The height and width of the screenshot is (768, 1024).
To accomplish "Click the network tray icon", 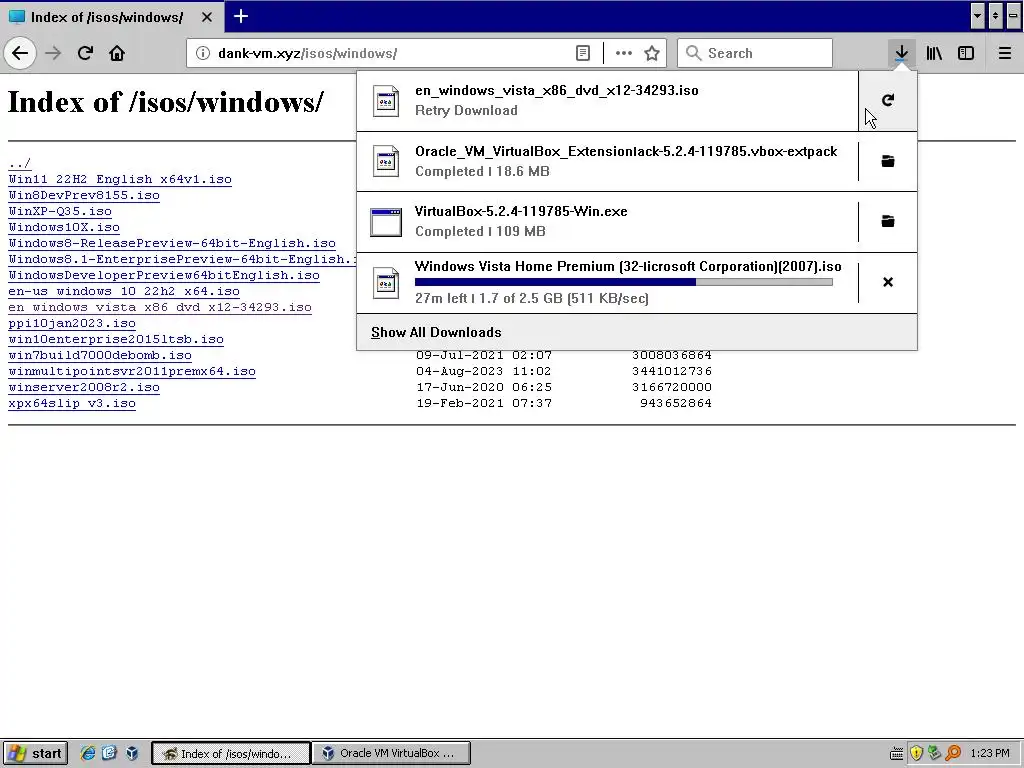I will click(935, 753).
